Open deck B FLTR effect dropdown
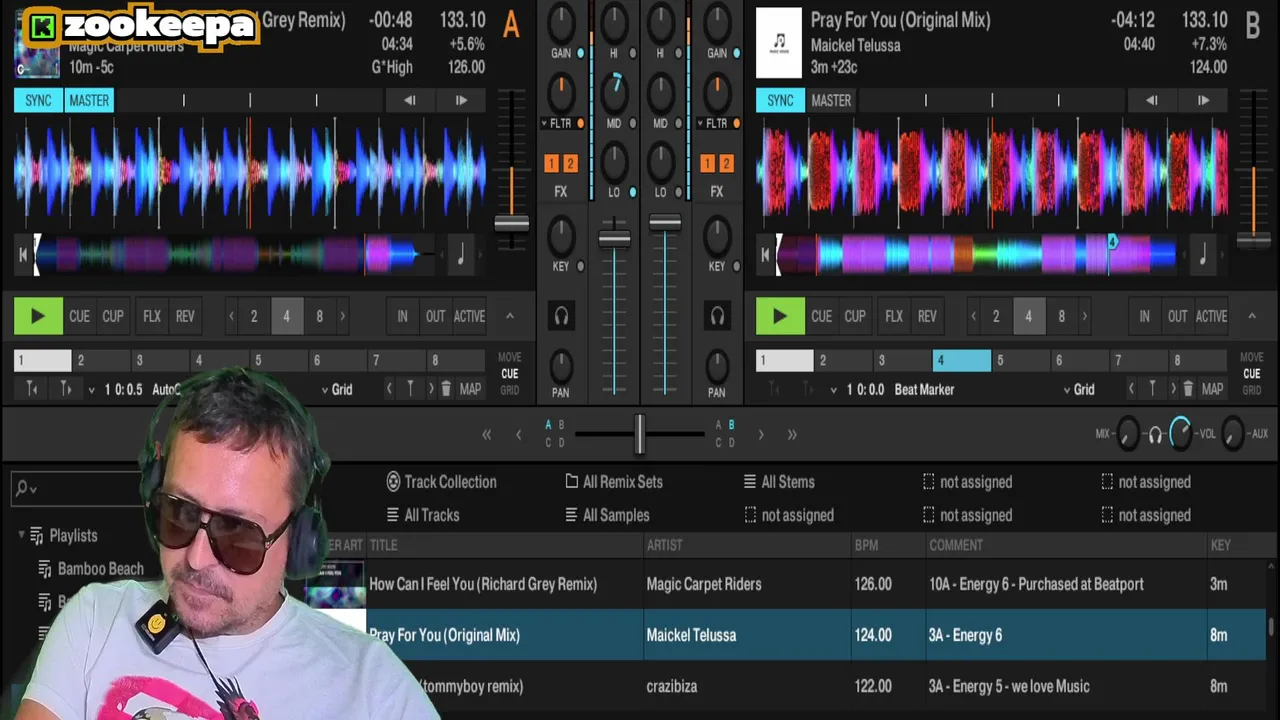 (x=702, y=124)
